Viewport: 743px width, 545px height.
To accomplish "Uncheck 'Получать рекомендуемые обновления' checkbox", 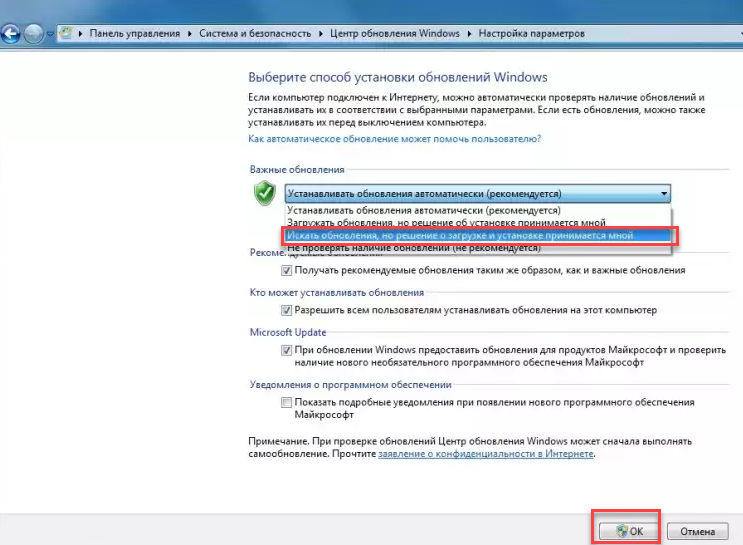I will click(287, 270).
